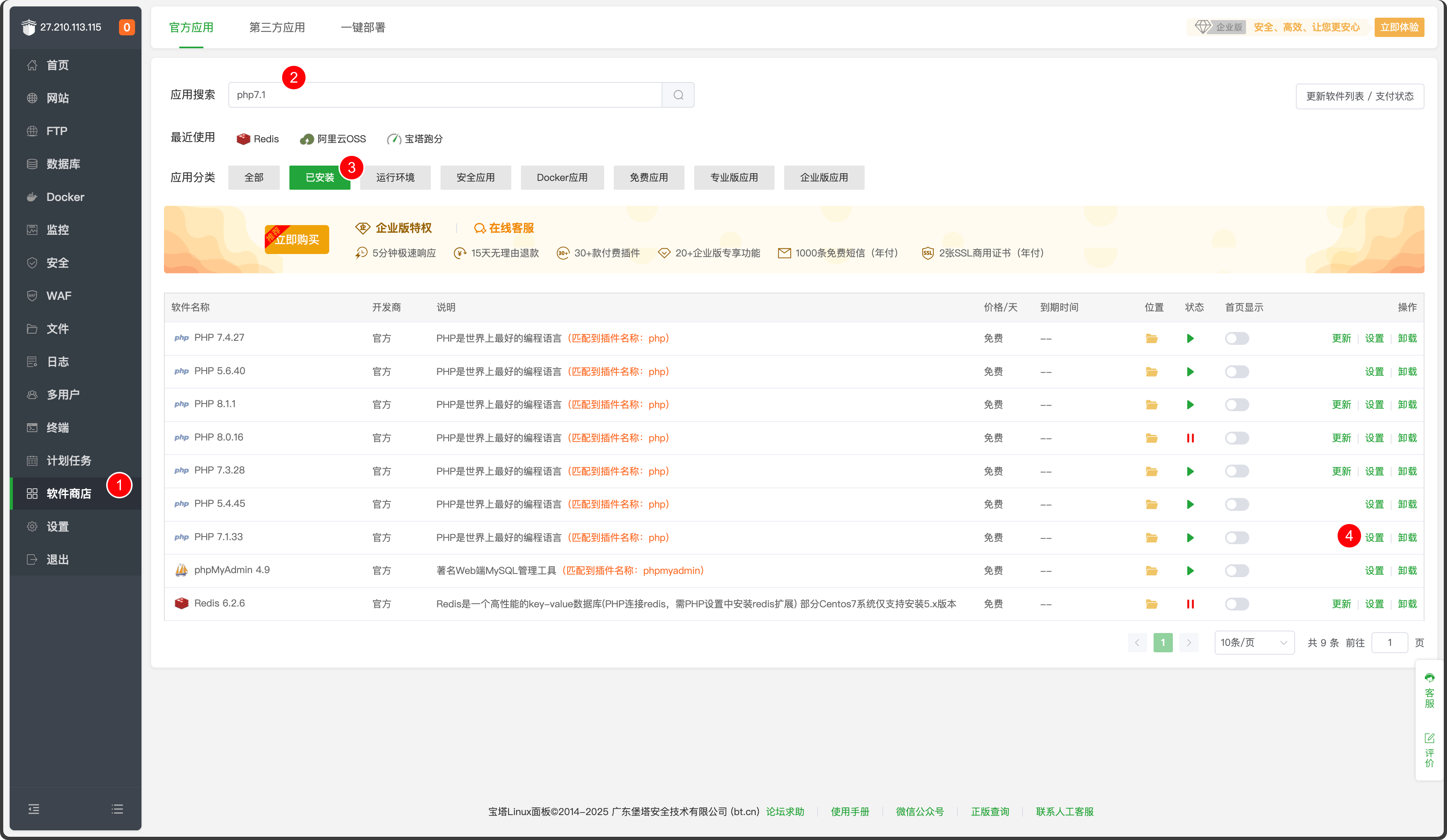
Task: Open 论坛求助 footer link
Action: pyautogui.click(x=785, y=811)
